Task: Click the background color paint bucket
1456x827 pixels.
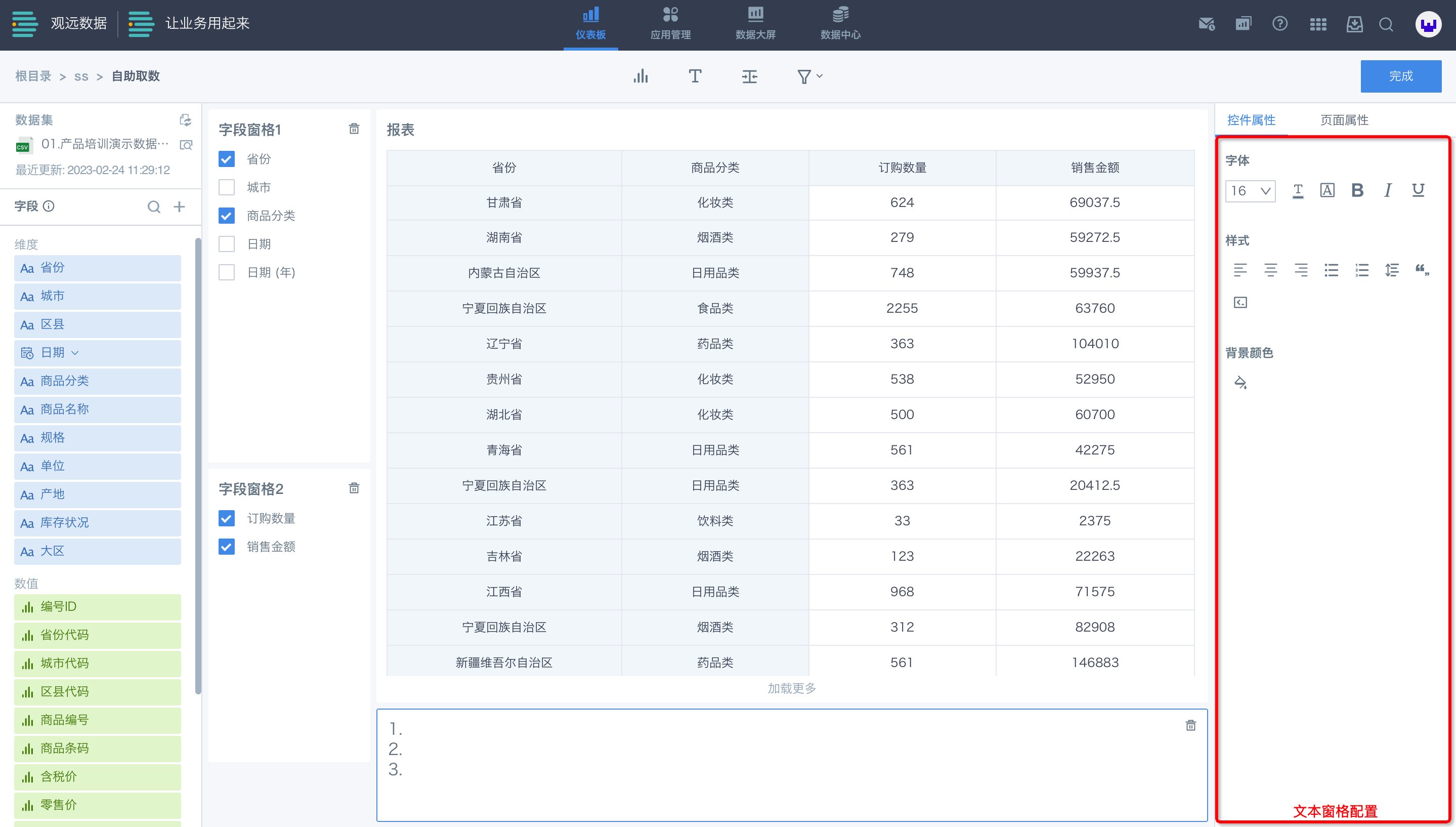Action: click(1240, 383)
